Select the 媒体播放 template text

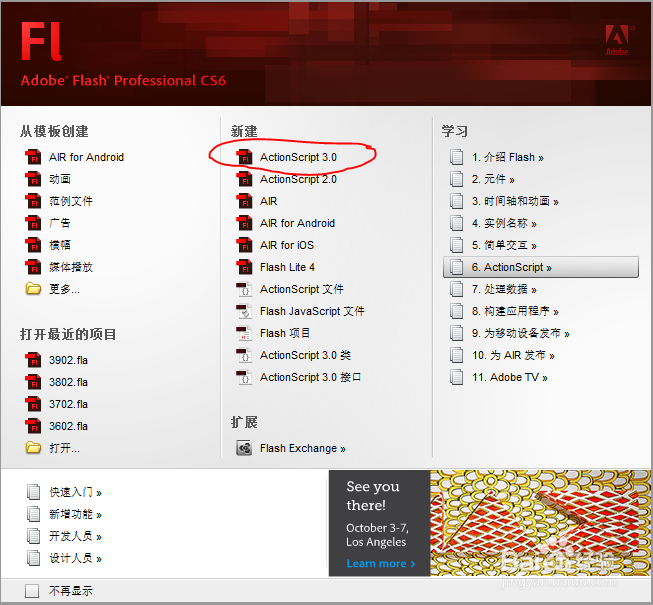click(x=71, y=267)
